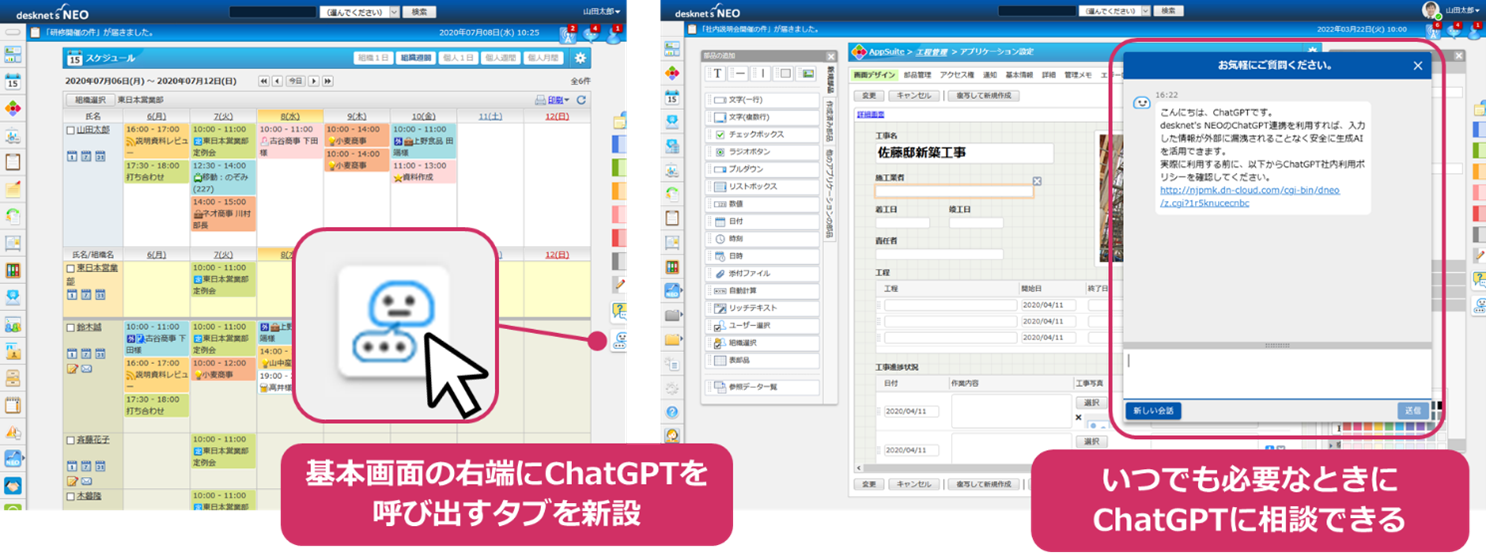This screenshot has height=560, width=1486.
Task: Click 1-day calendar icon under 山田太郎
Action: click(72, 156)
